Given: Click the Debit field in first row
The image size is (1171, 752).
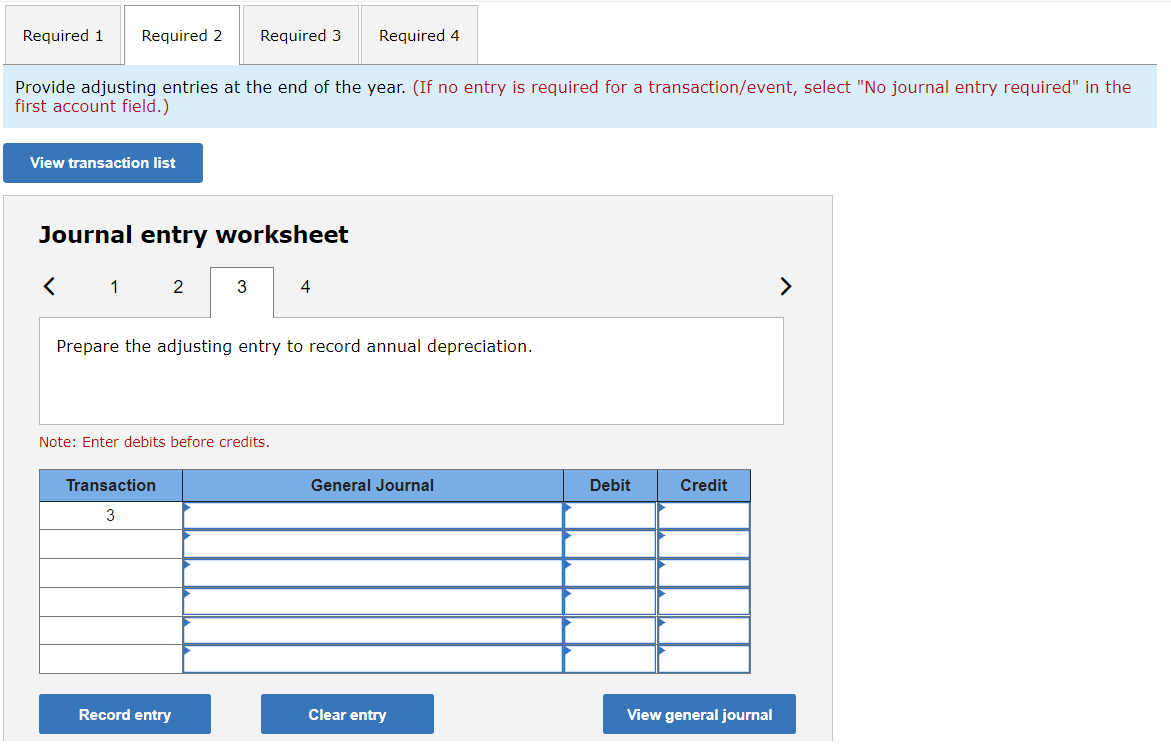Looking at the screenshot, I should pos(610,515).
